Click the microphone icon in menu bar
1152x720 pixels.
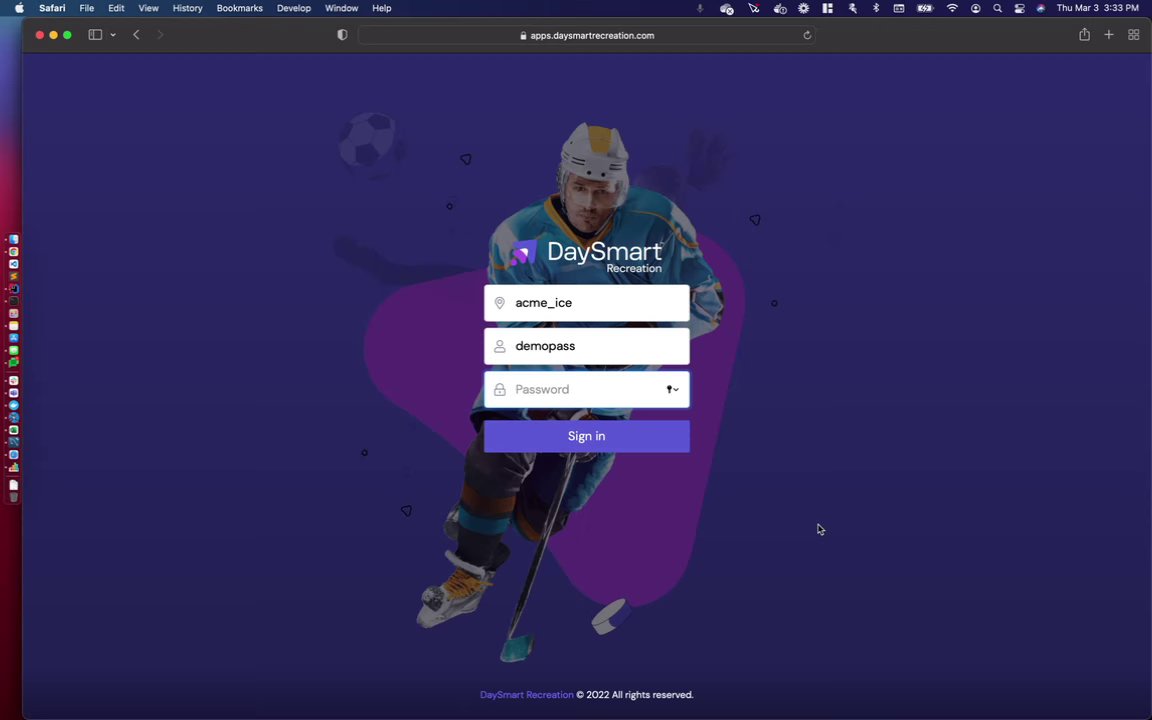coord(699,8)
